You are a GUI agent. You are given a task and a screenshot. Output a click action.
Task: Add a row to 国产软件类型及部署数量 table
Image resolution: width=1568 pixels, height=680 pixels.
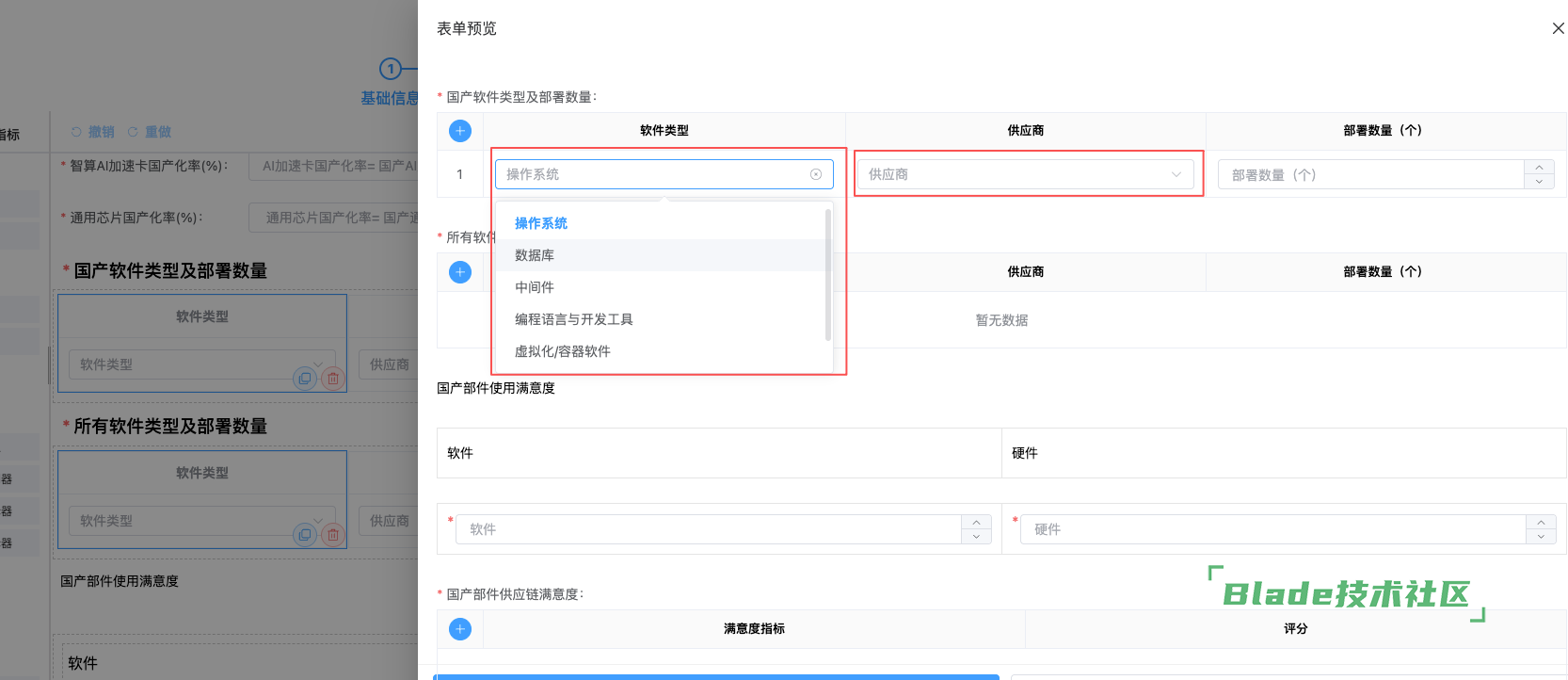coord(460,131)
